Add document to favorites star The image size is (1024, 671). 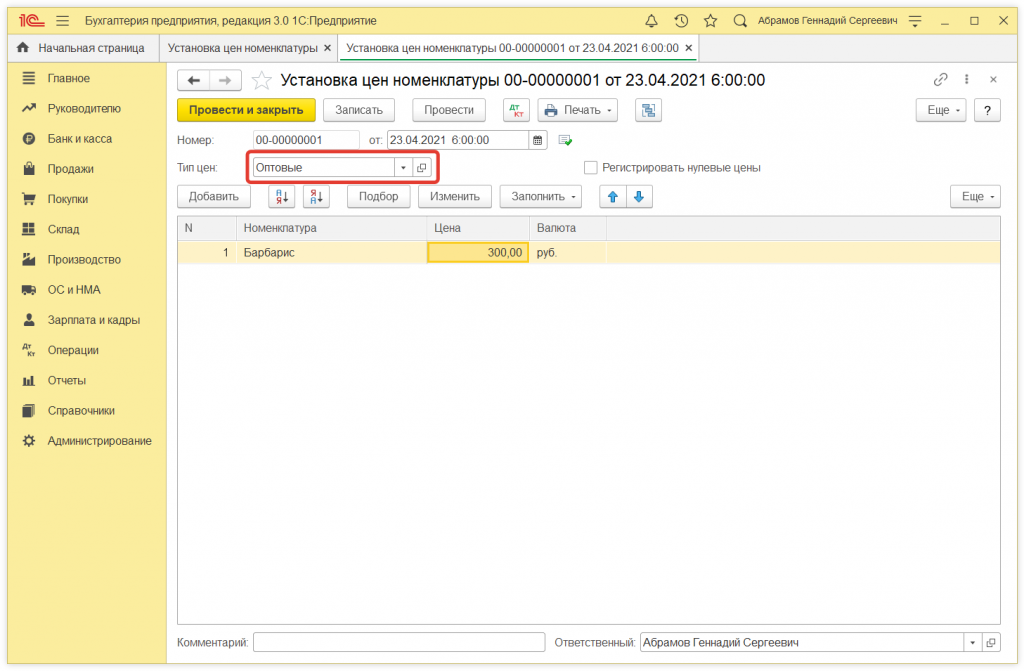pyautogui.click(x=261, y=80)
